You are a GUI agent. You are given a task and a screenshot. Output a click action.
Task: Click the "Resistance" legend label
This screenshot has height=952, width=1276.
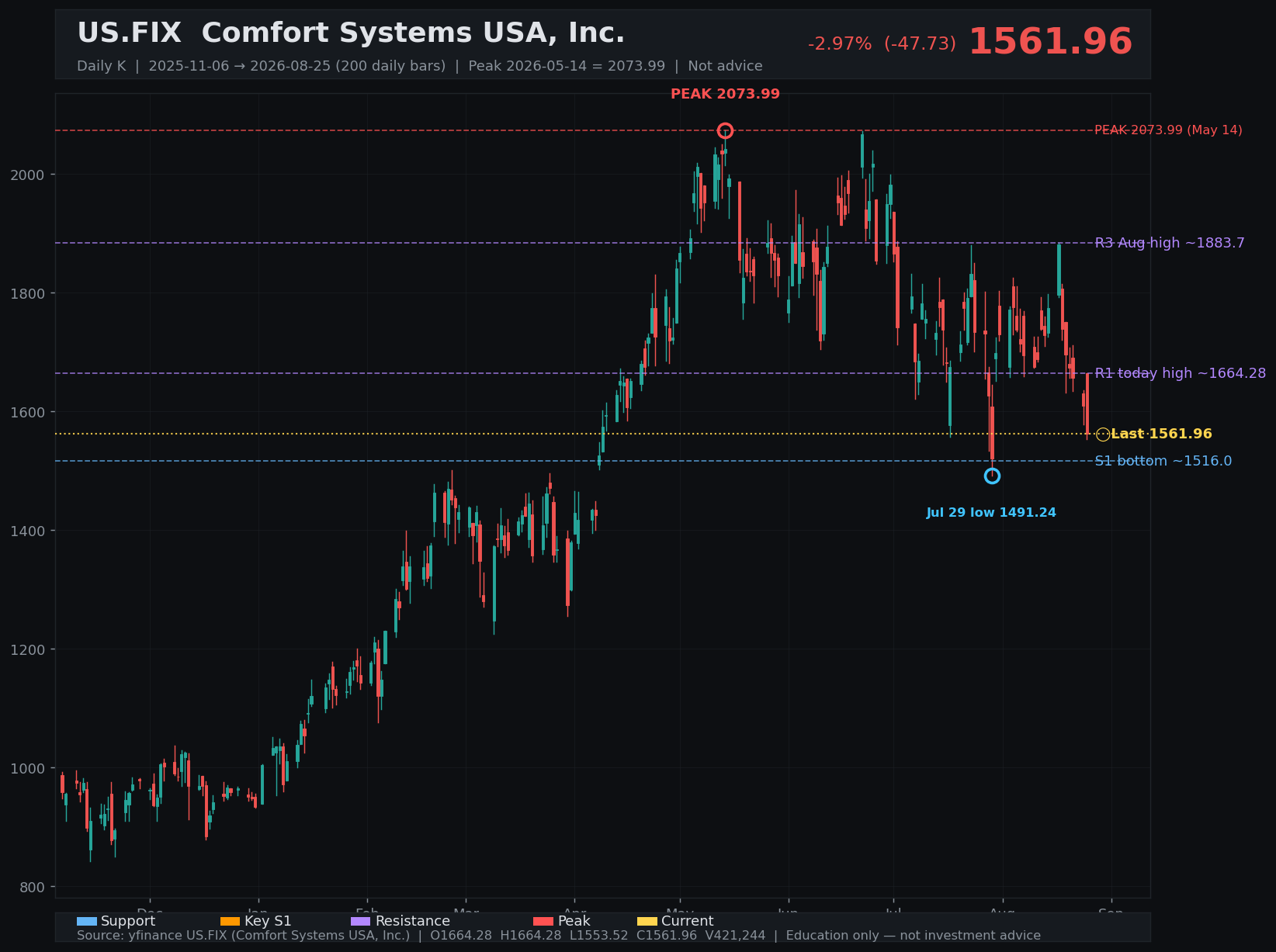click(412, 922)
